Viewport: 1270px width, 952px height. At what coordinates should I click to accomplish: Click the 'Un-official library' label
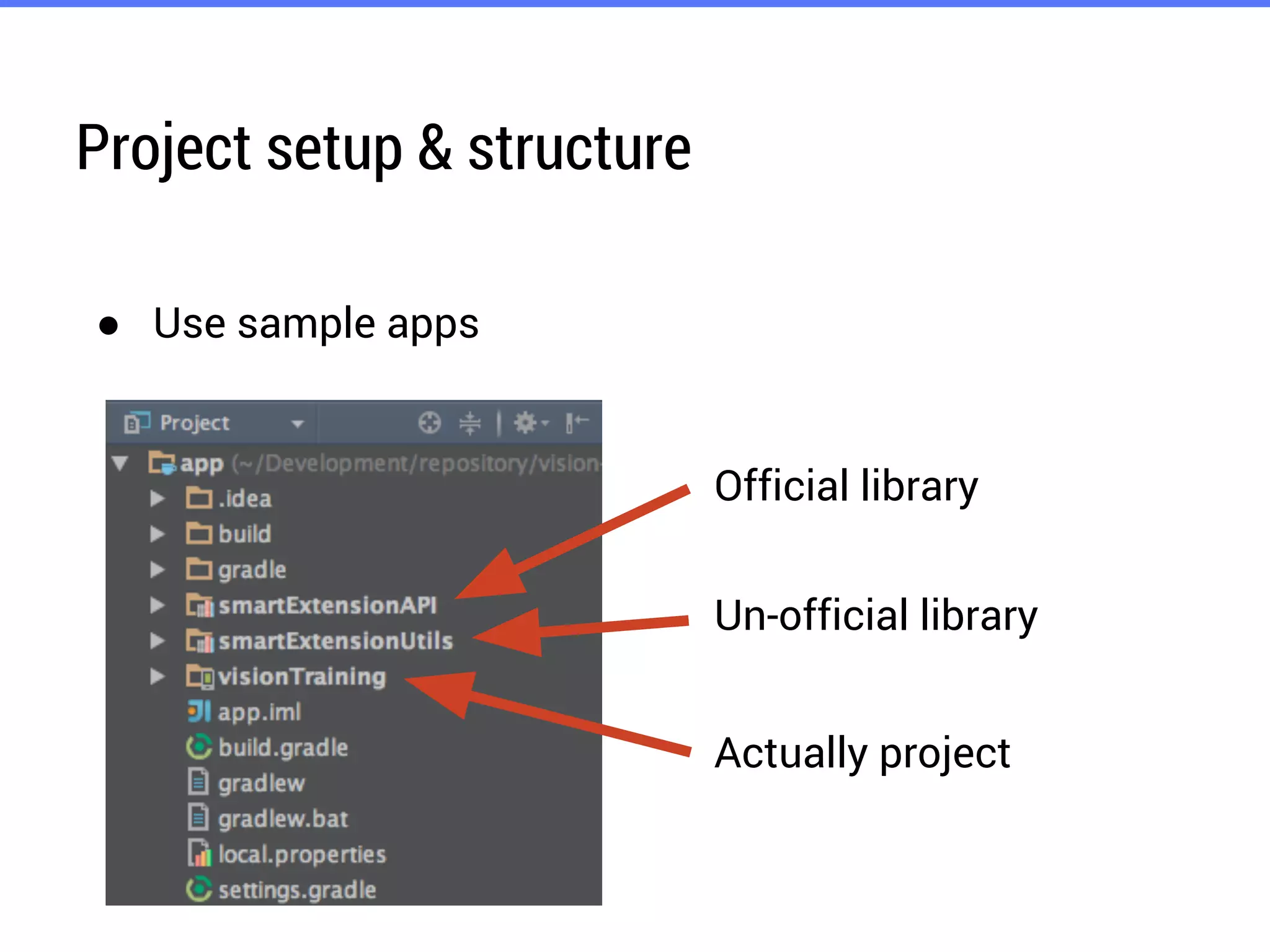point(876,616)
